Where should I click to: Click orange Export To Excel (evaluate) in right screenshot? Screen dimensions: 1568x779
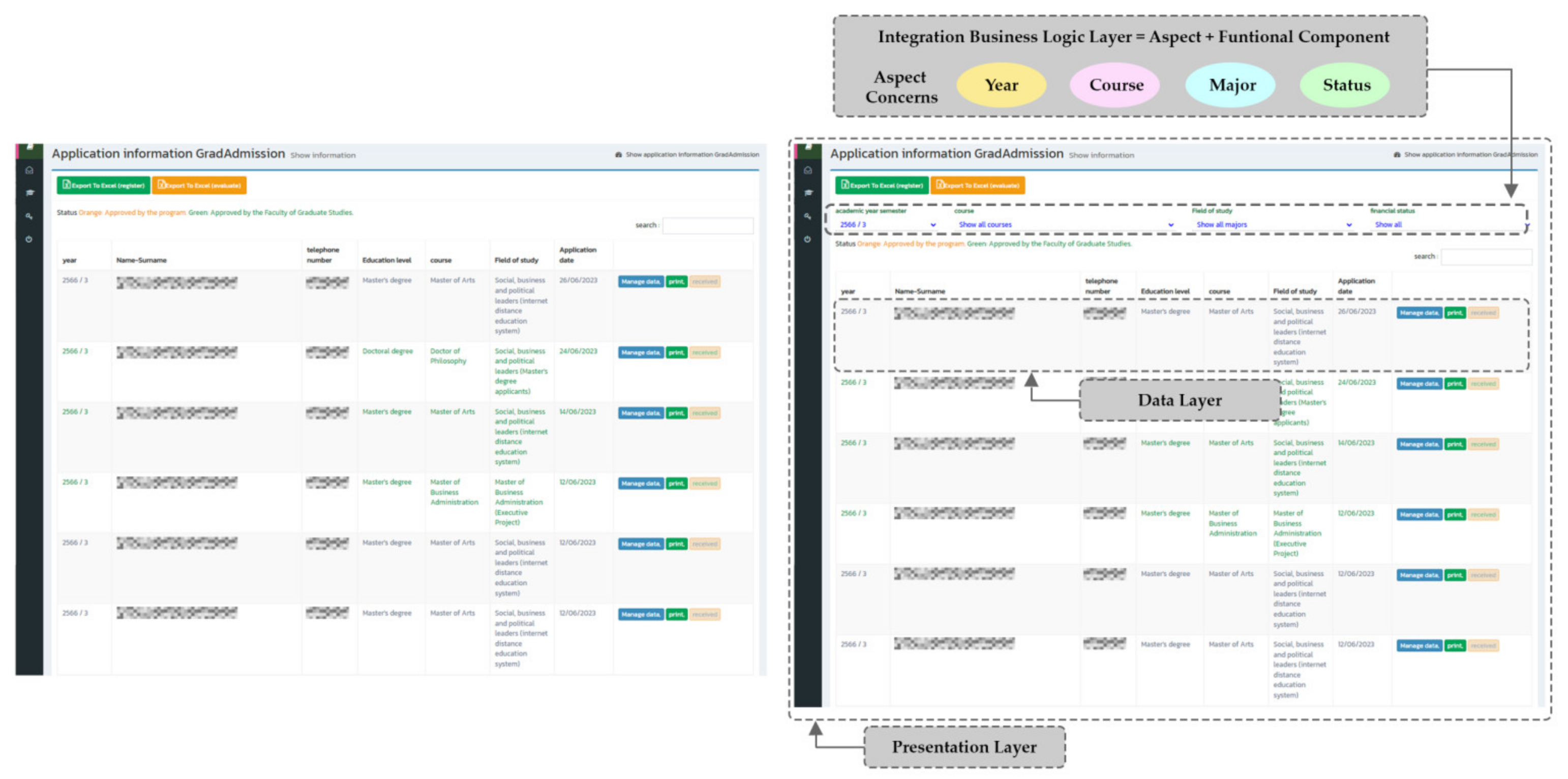coord(978,186)
